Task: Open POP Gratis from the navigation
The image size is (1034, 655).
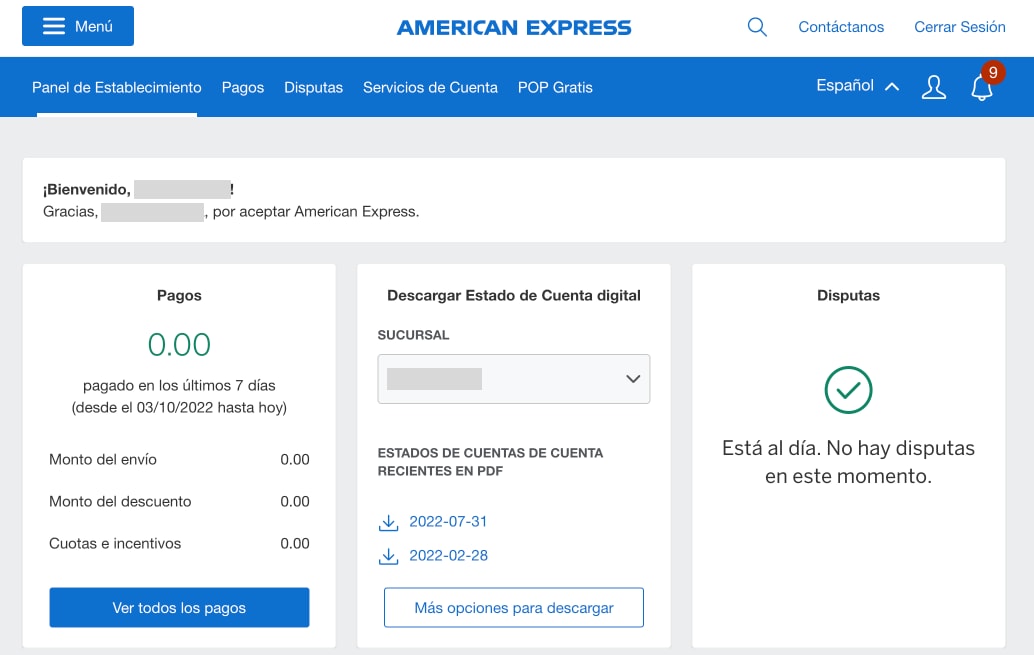Action: coord(555,87)
